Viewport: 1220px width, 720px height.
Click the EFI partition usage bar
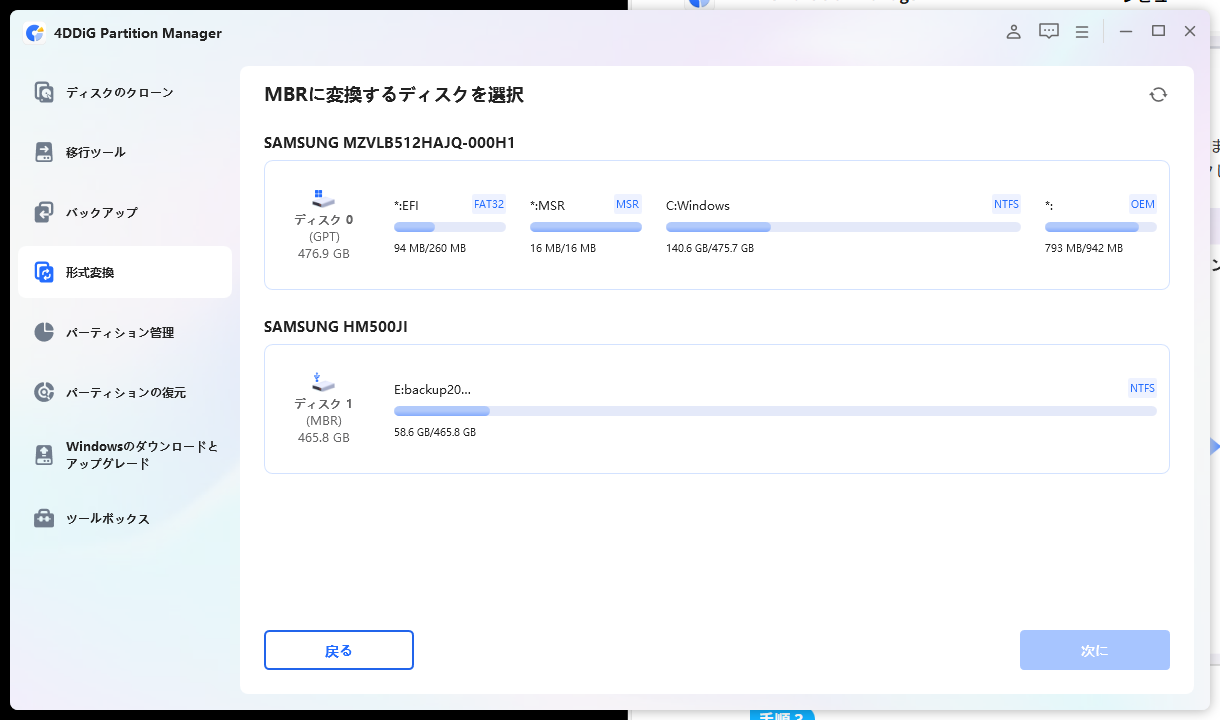click(x=450, y=227)
